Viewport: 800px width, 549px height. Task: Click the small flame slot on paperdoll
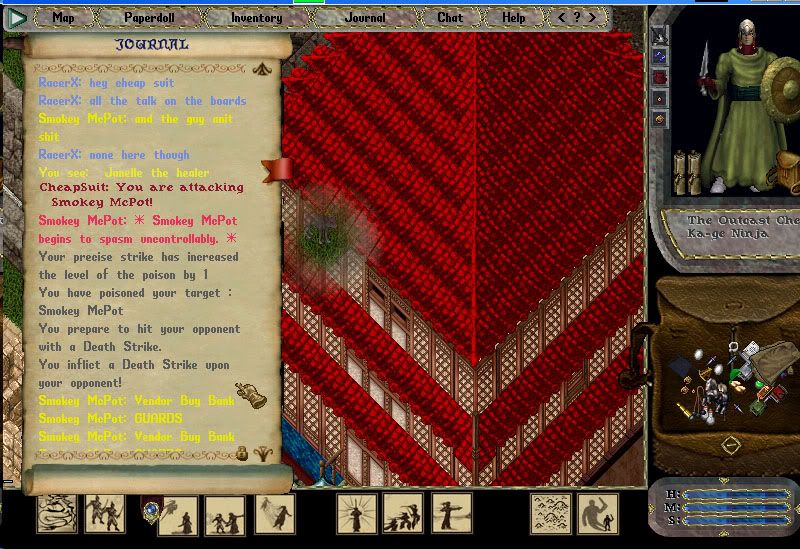[x=659, y=98]
